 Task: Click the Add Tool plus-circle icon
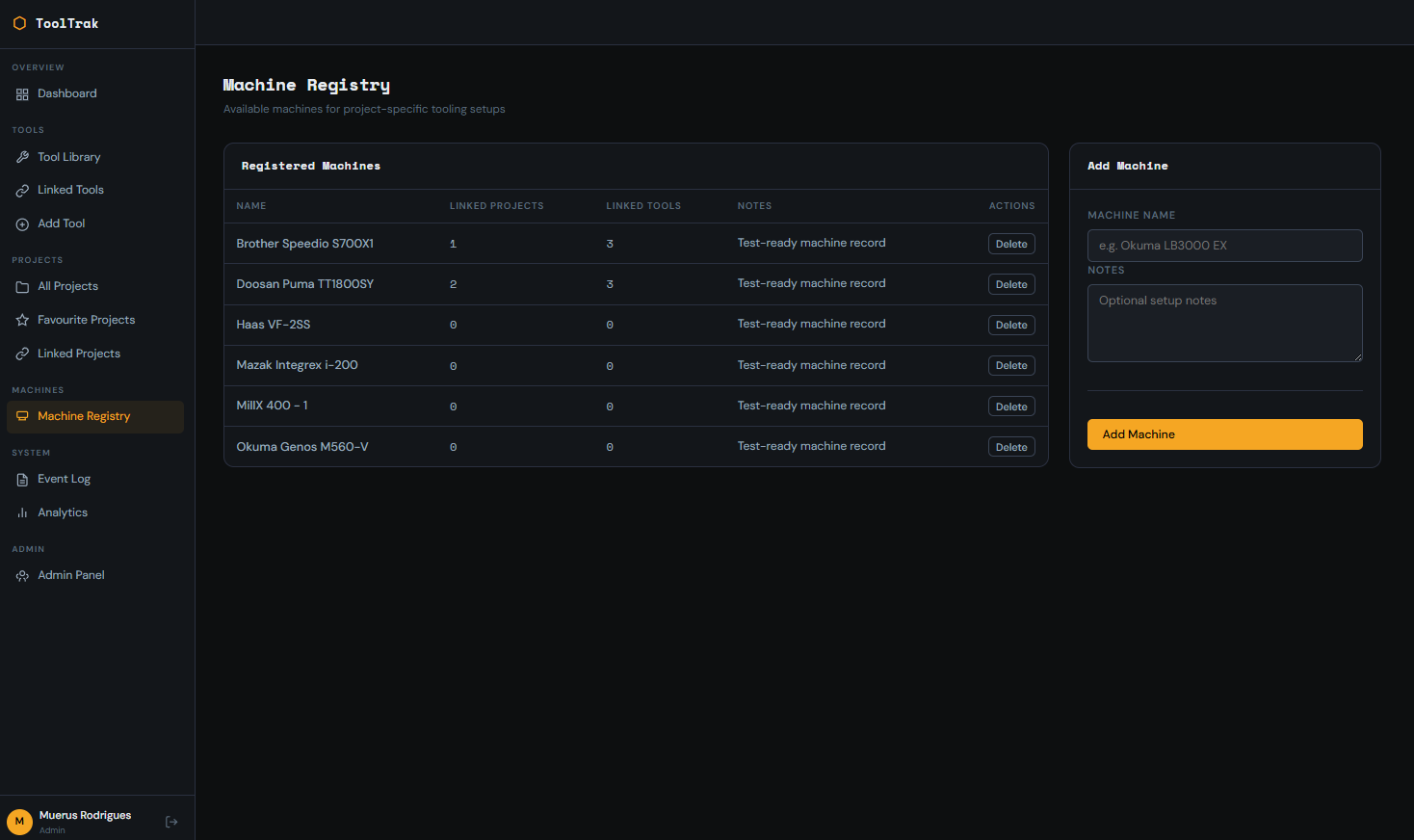coord(22,224)
